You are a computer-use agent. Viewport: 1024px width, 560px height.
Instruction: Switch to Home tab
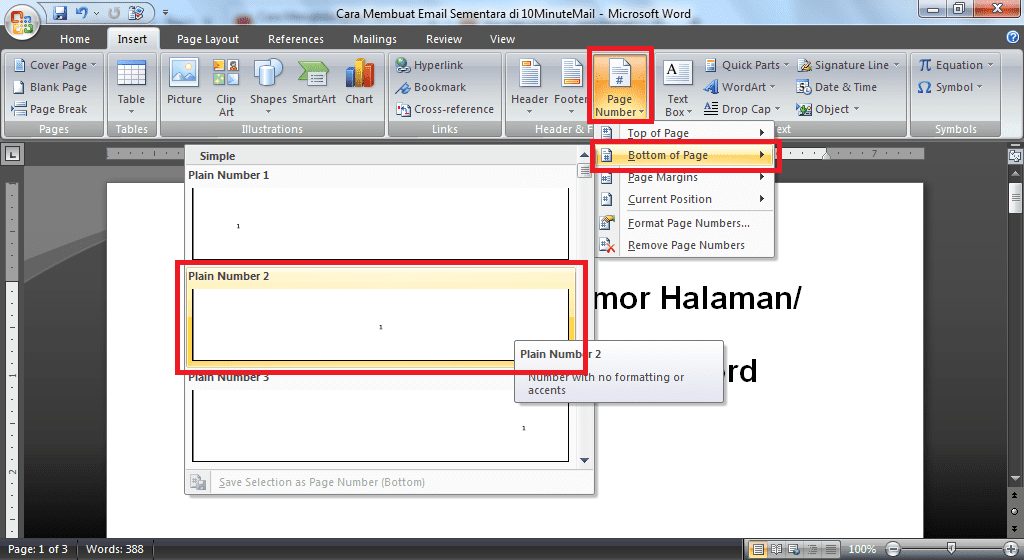(74, 39)
